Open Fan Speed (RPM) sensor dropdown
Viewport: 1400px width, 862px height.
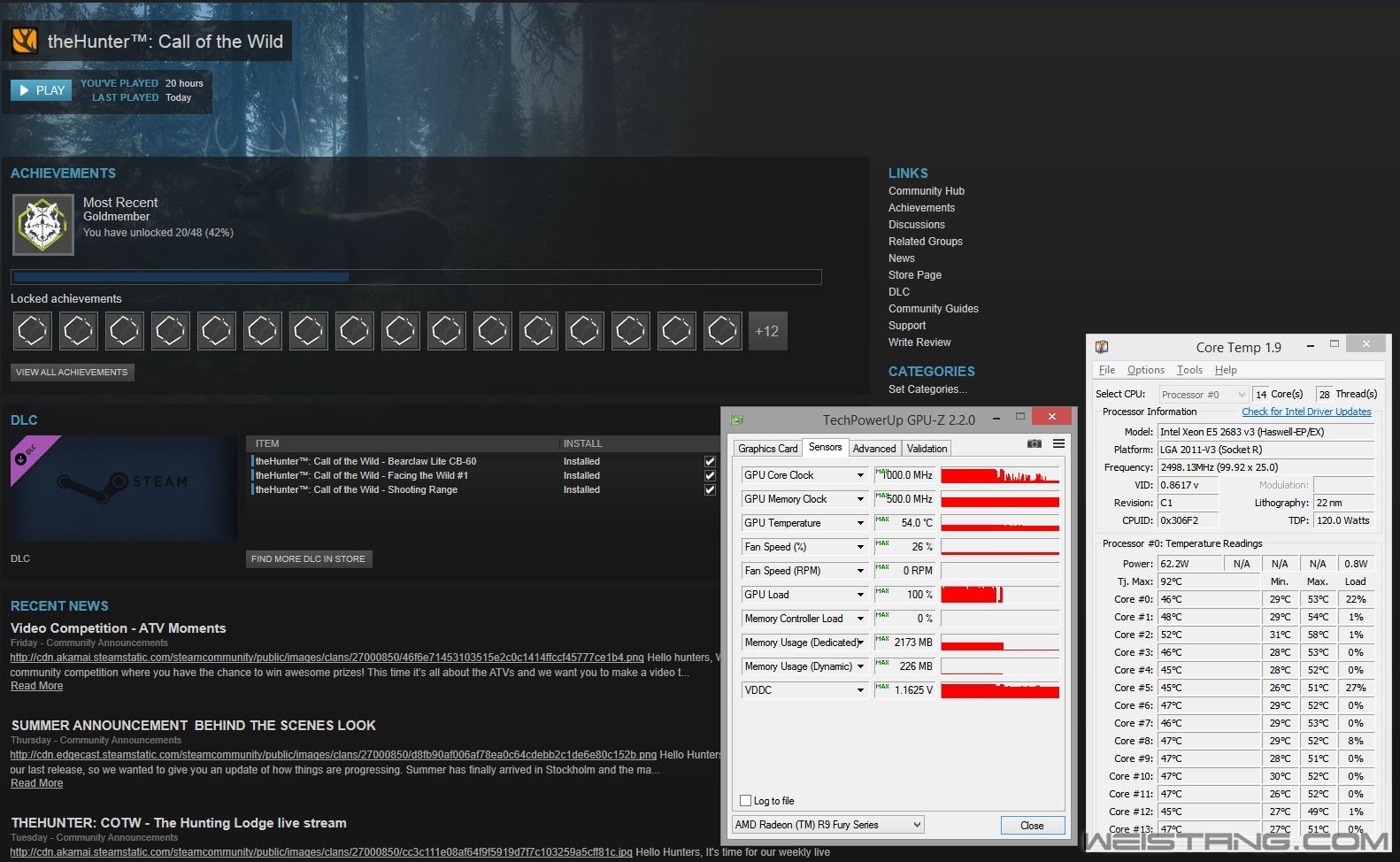(x=860, y=571)
